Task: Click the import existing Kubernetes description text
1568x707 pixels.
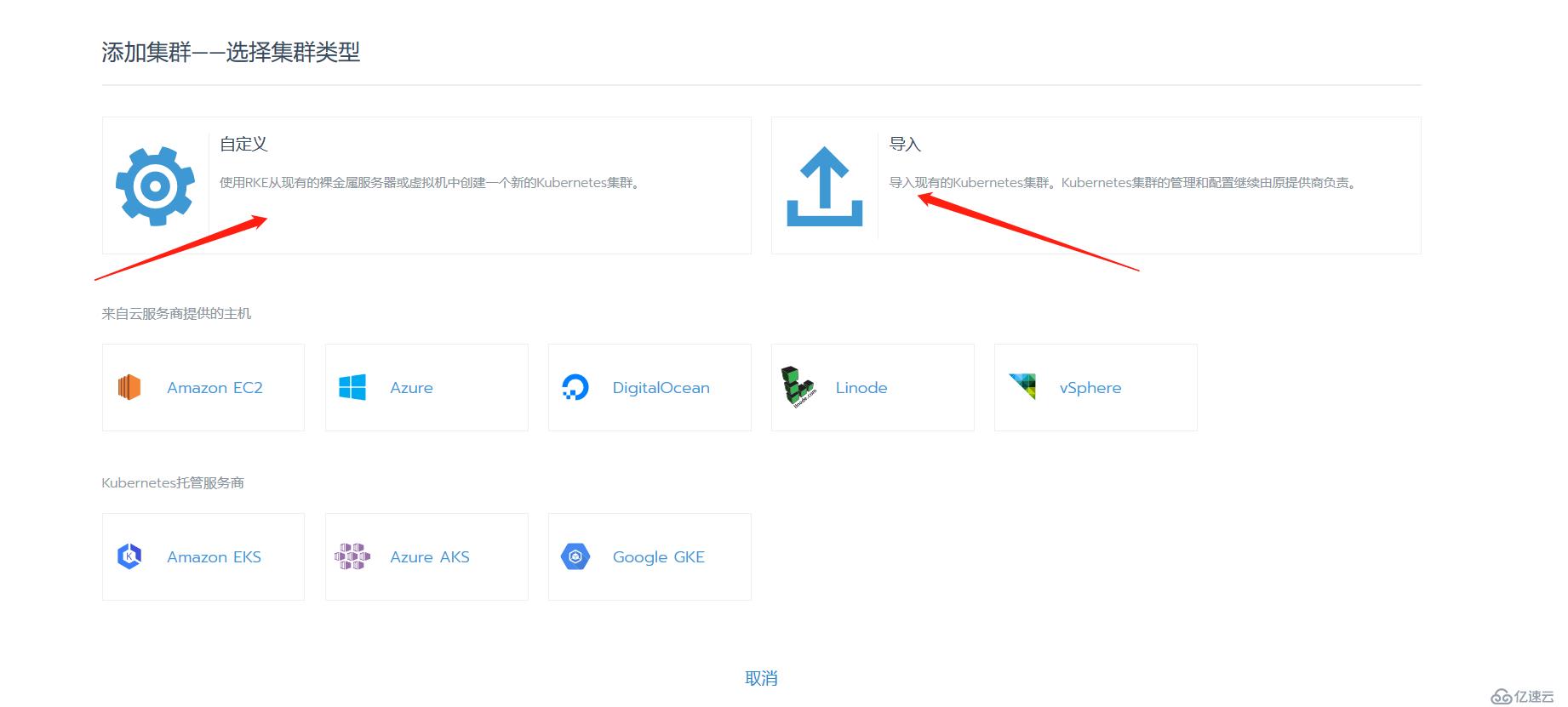Action: pos(1122,182)
